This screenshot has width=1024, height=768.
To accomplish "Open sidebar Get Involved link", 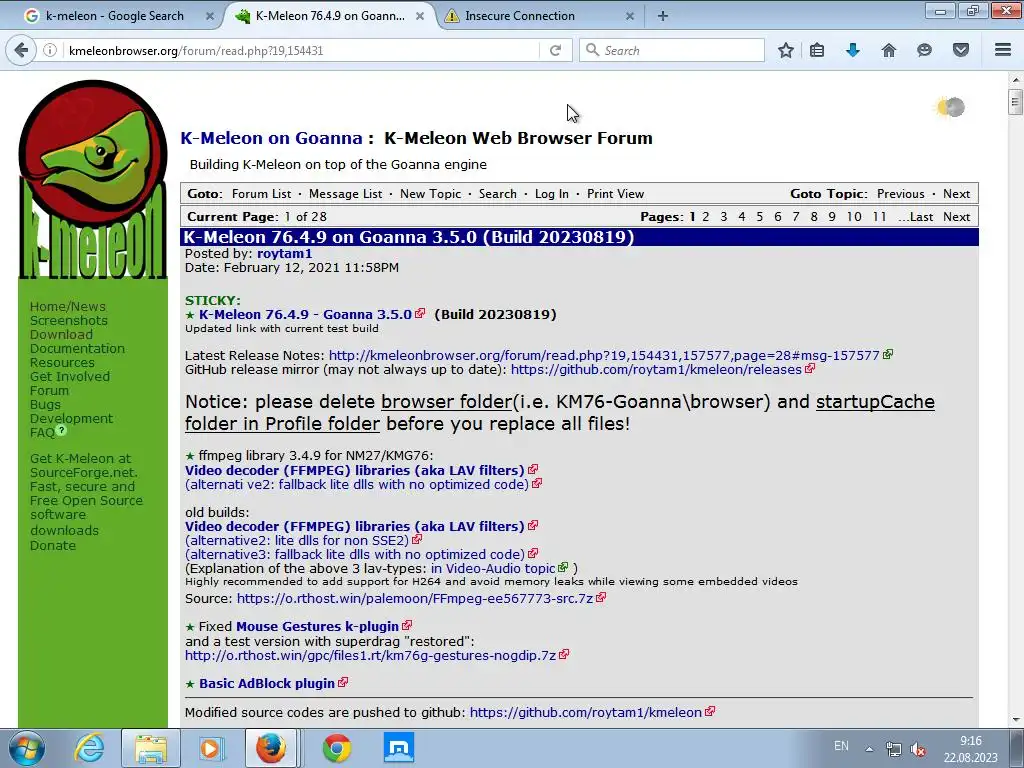I will pyautogui.click(x=70, y=377).
